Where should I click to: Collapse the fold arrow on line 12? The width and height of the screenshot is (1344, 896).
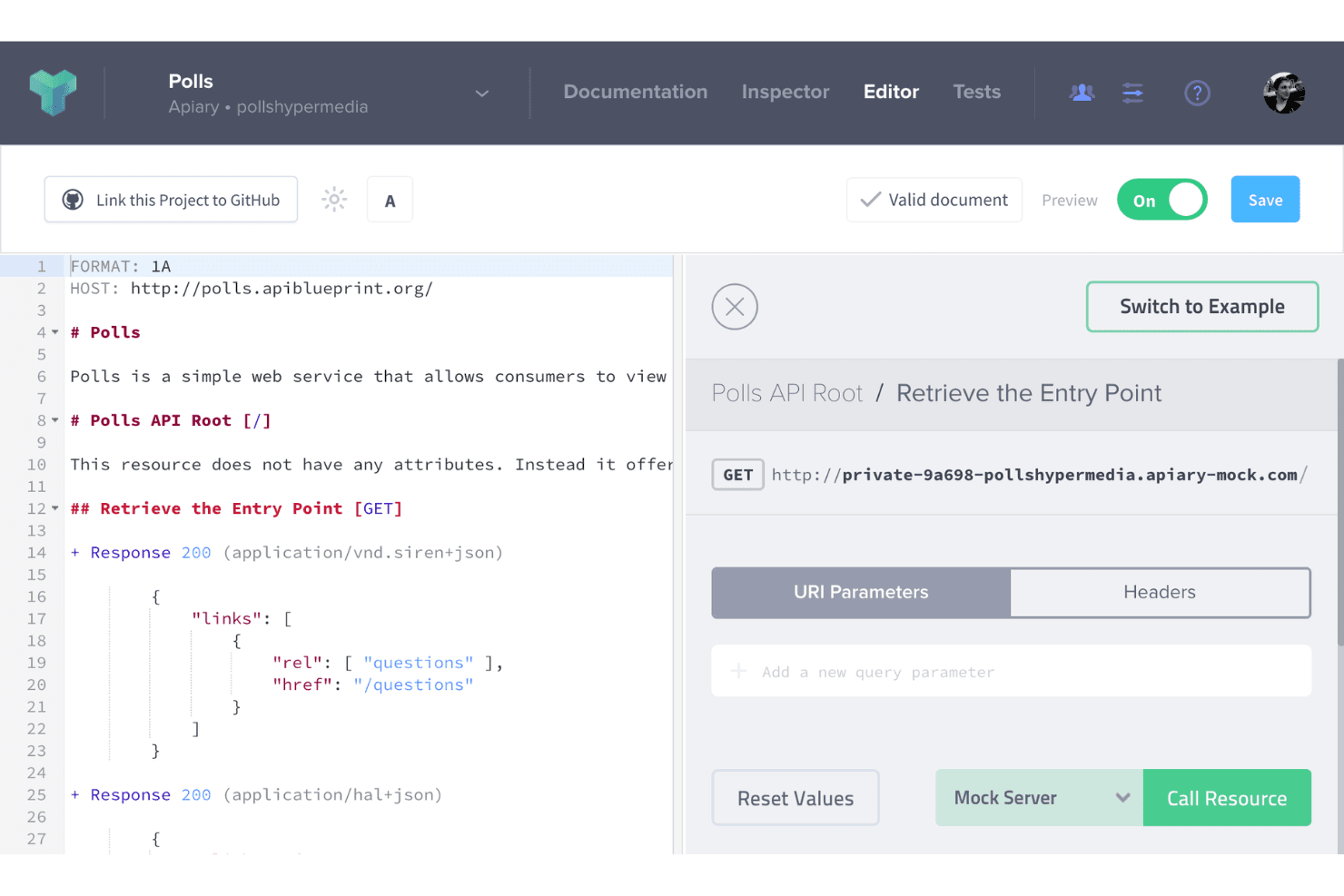[x=55, y=508]
